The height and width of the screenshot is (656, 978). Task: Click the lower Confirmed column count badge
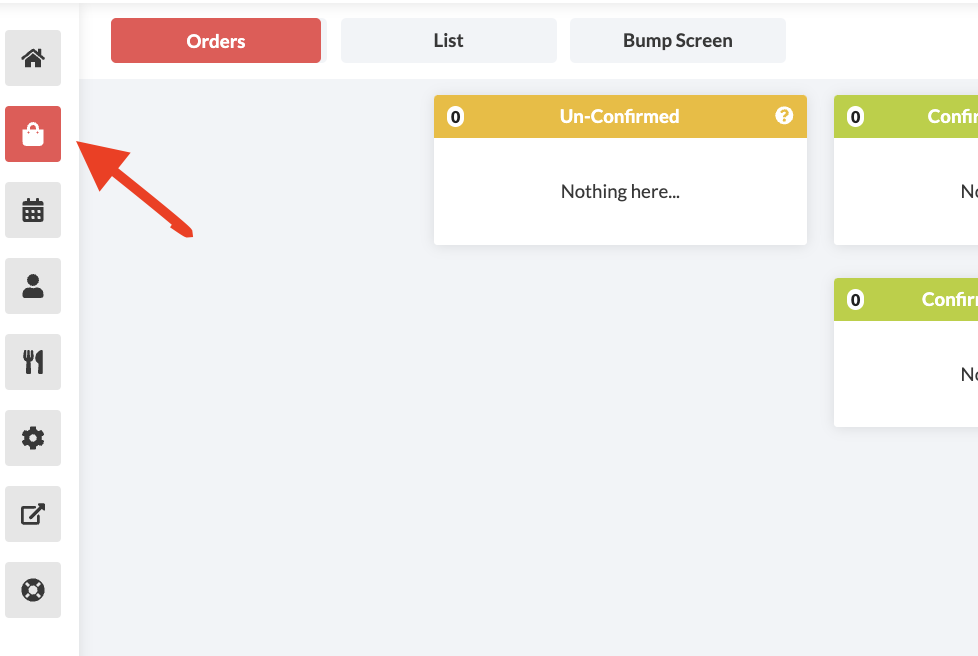click(855, 300)
